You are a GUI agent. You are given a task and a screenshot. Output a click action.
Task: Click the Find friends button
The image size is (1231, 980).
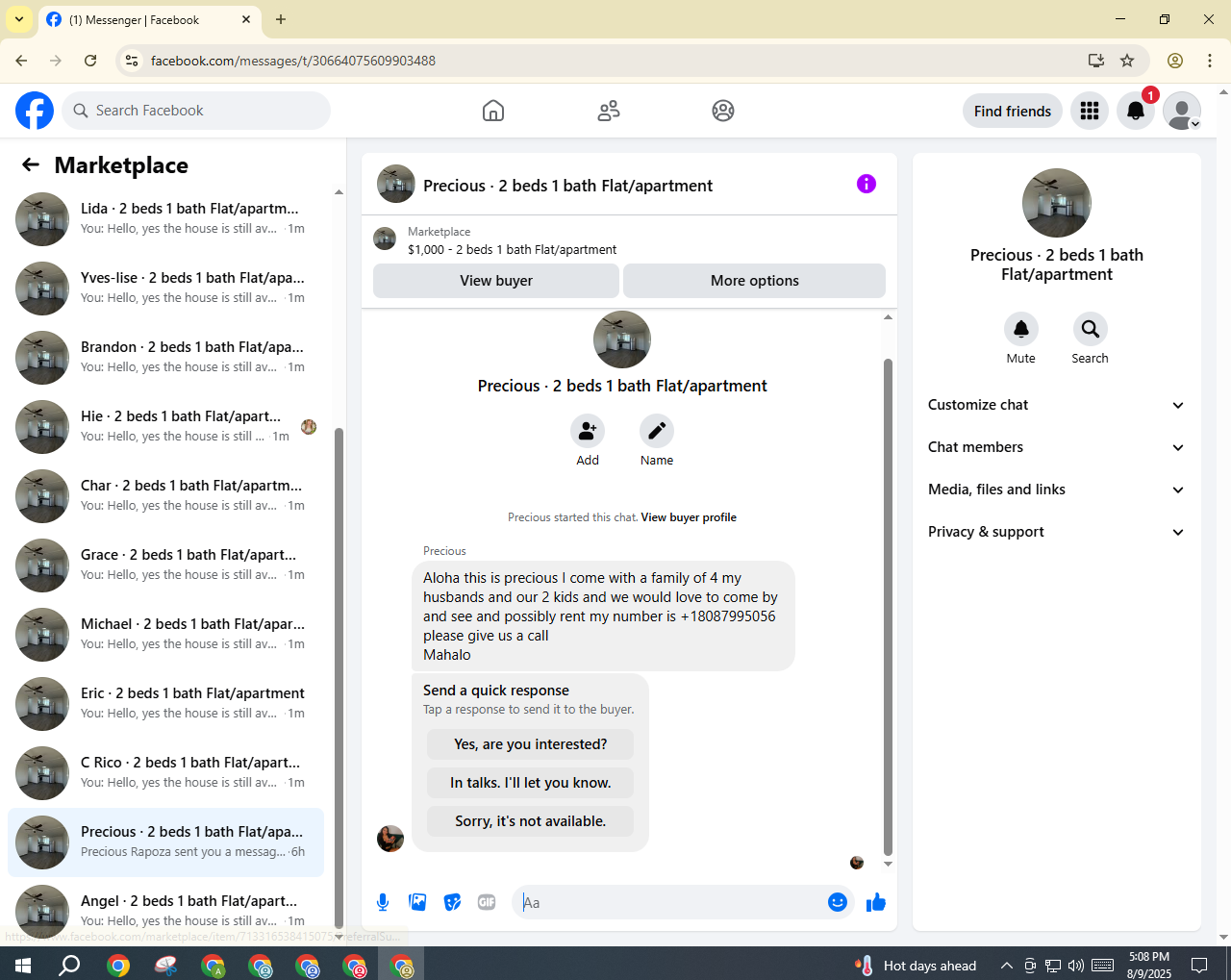pos(1013,111)
